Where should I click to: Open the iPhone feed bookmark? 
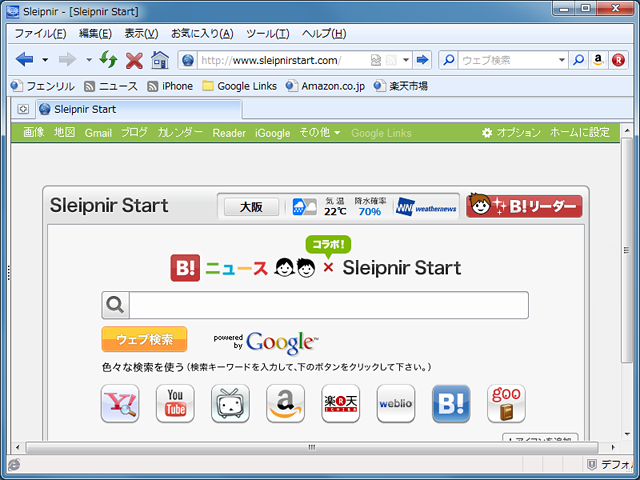pyautogui.click(x=170, y=86)
